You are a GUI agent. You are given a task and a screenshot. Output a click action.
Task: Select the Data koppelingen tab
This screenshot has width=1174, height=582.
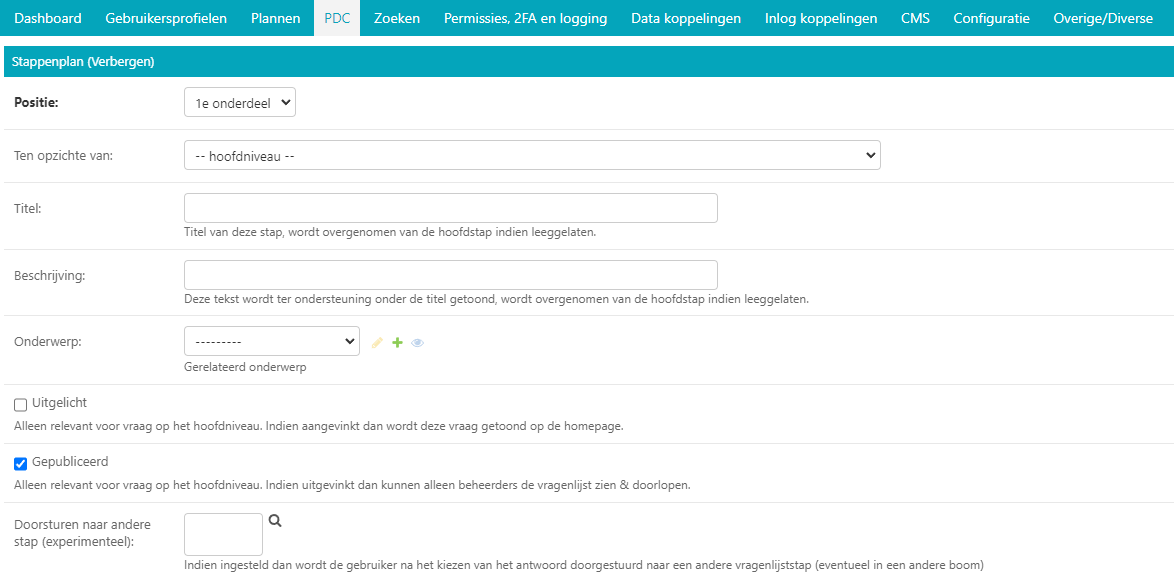pyautogui.click(x=686, y=18)
